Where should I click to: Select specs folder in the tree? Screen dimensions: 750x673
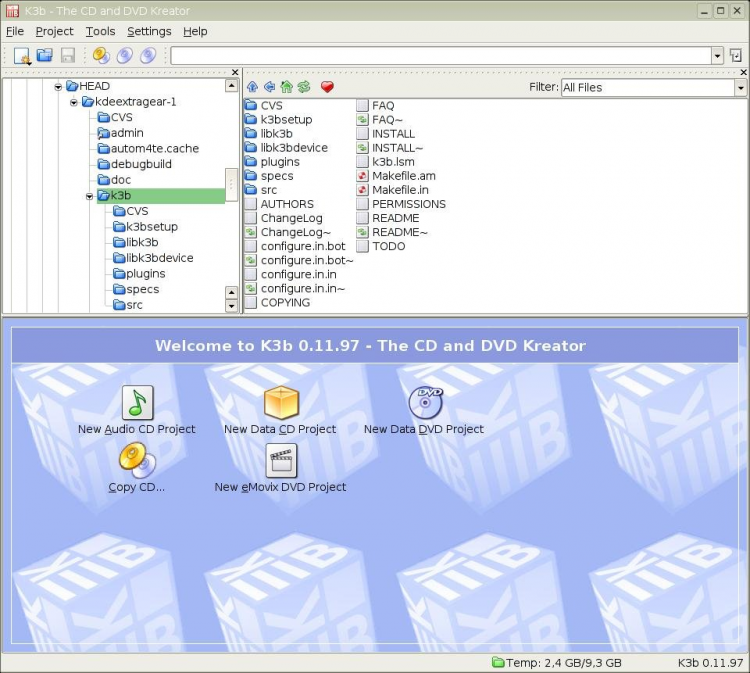click(x=136, y=289)
